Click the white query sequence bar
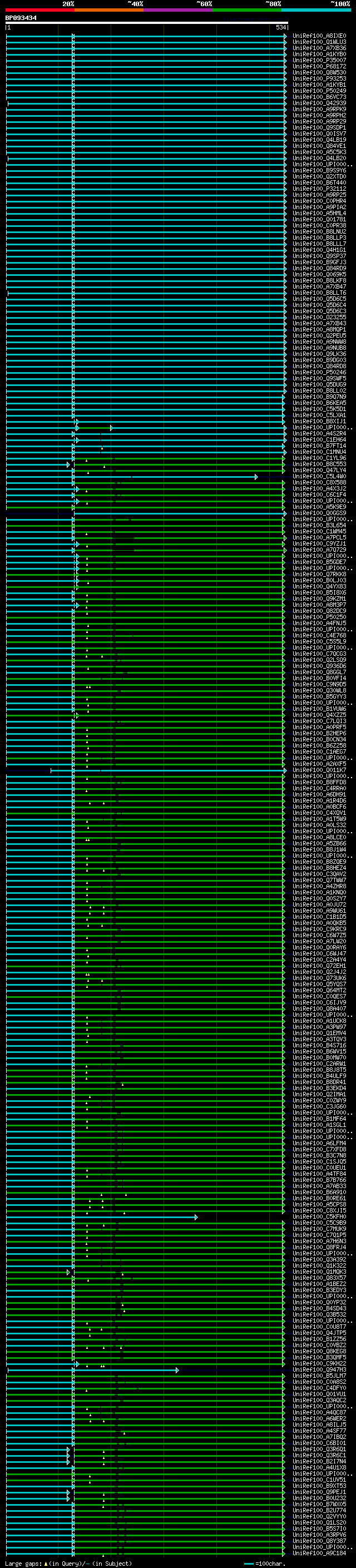This screenshot has height=1568, width=356. point(147,22)
